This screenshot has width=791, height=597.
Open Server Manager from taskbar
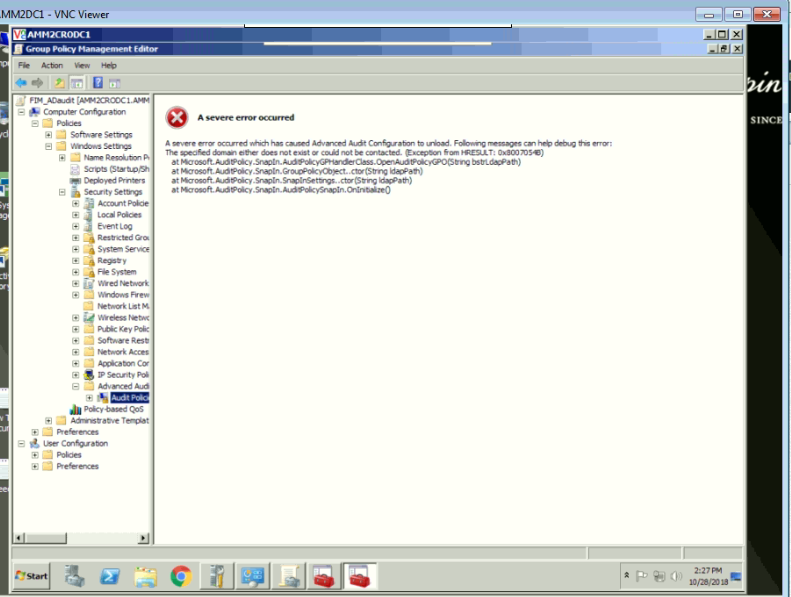[75, 576]
